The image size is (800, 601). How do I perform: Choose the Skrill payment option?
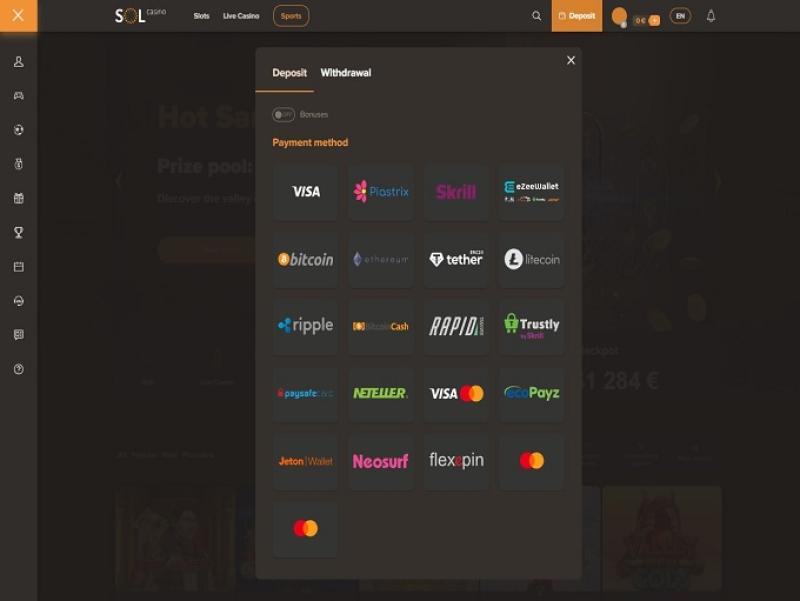point(456,192)
